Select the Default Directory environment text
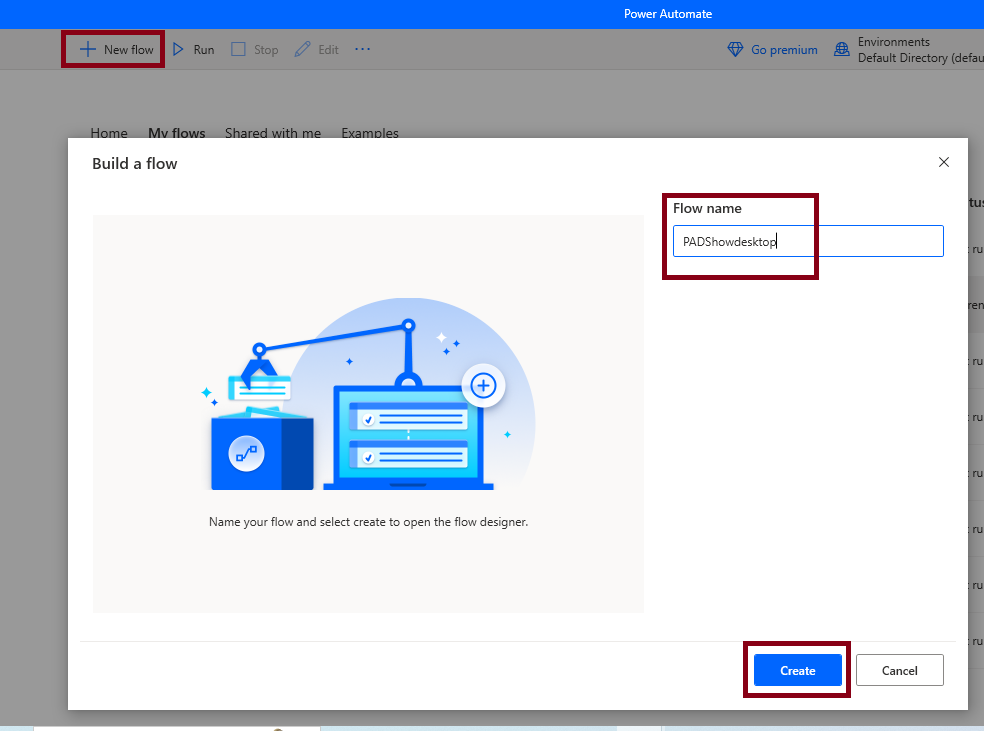 (921, 58)
